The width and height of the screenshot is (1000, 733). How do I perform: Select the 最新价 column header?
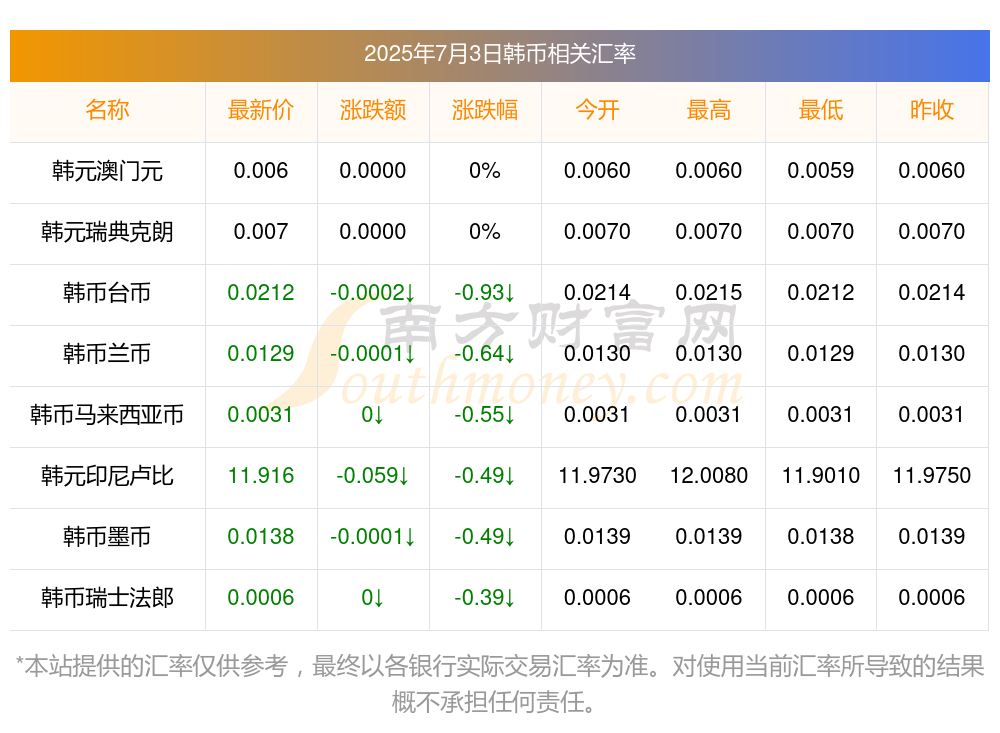[x=261, y=110]
